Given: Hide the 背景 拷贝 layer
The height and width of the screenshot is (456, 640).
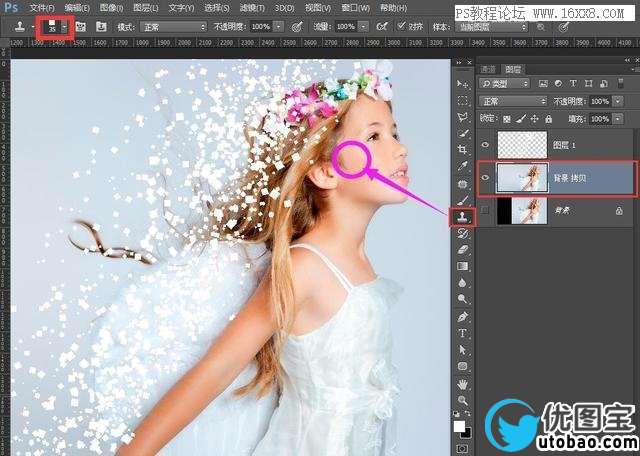Looking at the screenshot, I should point(487,177).
